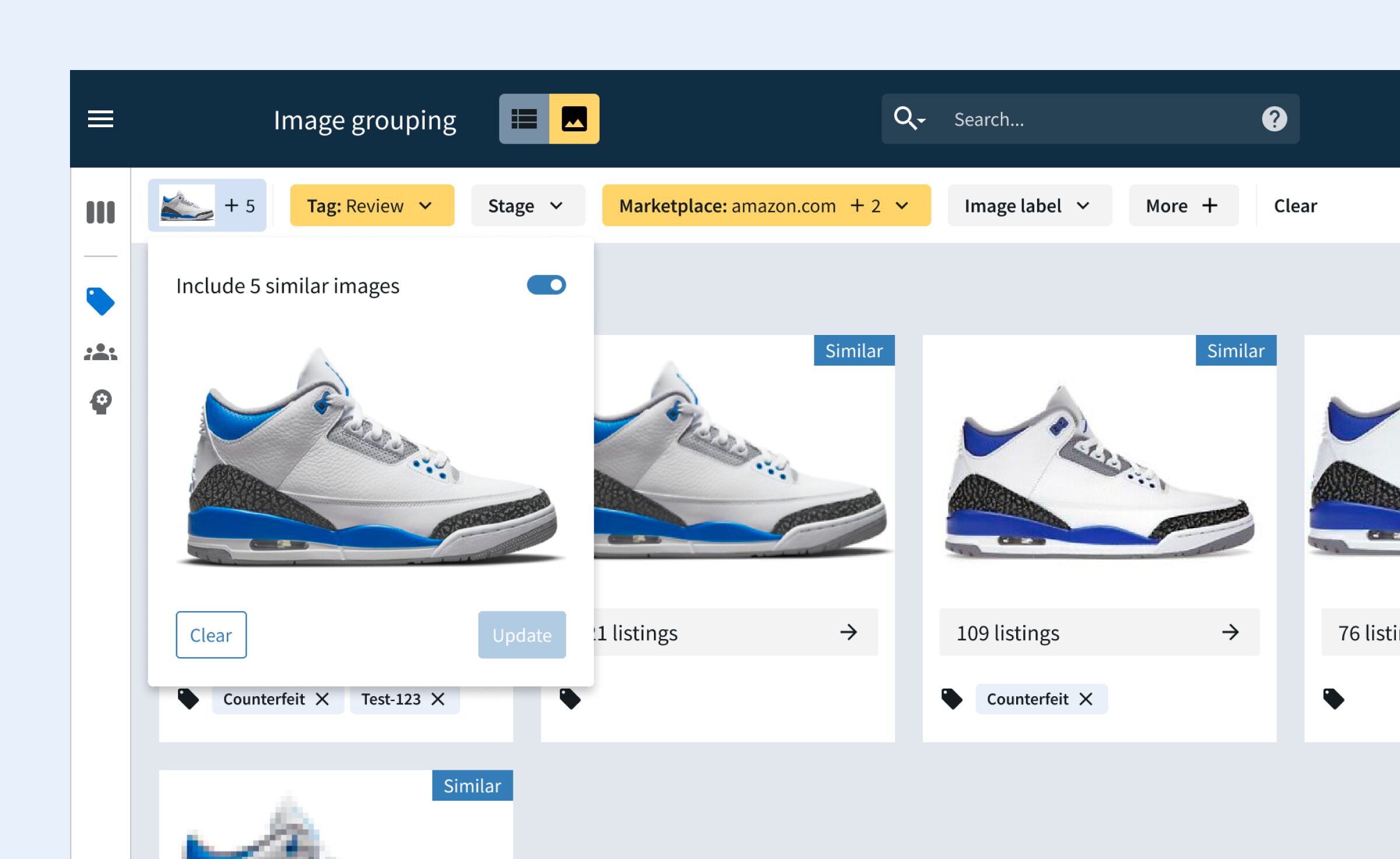Open the people groups sidebar section
The image size is (1400, 859).
[x=100, y=352]
